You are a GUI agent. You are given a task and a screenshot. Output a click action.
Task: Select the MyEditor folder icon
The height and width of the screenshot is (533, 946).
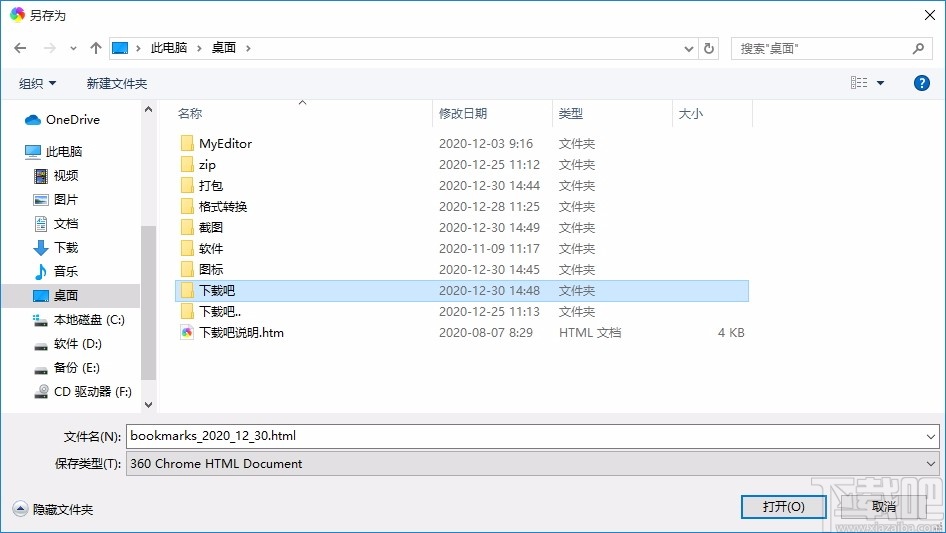[x=188, y=143]
